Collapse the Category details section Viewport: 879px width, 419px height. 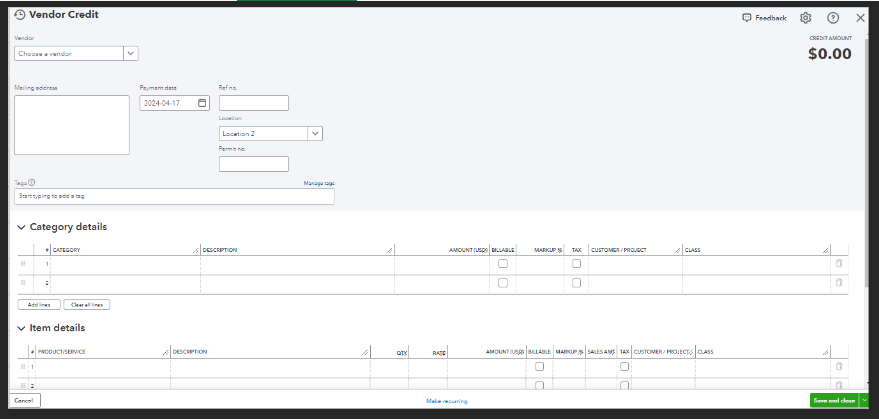21,227
